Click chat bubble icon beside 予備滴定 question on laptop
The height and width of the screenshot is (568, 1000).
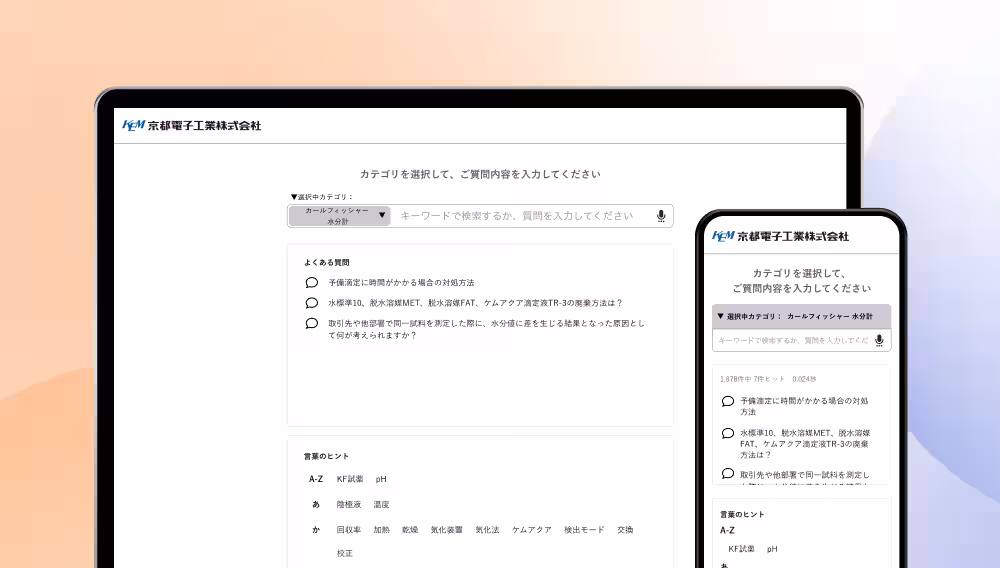click(x=311, y=282)
